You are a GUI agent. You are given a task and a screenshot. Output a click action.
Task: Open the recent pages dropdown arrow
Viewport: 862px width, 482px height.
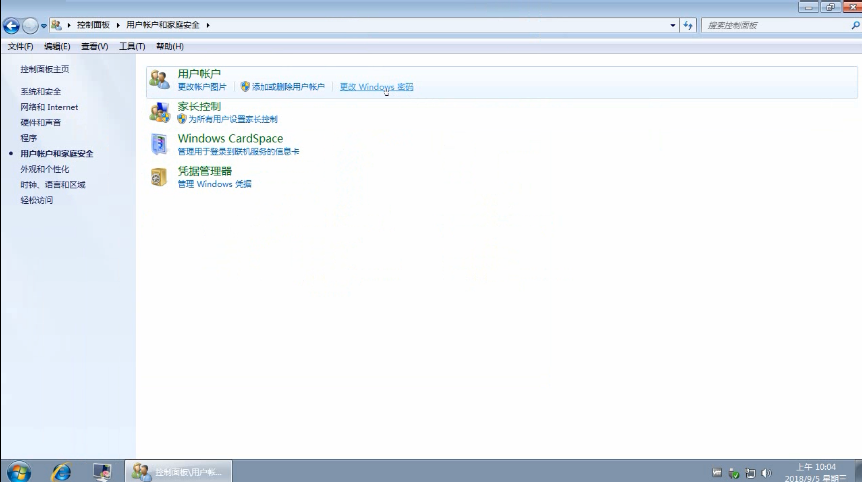point(43,26)
